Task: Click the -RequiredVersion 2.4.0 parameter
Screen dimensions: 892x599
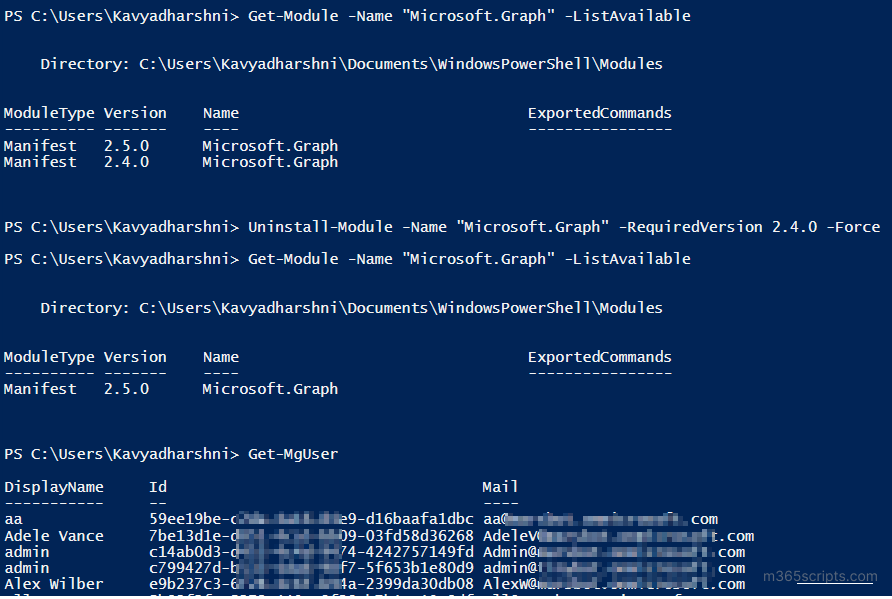Action: [718, 227]
